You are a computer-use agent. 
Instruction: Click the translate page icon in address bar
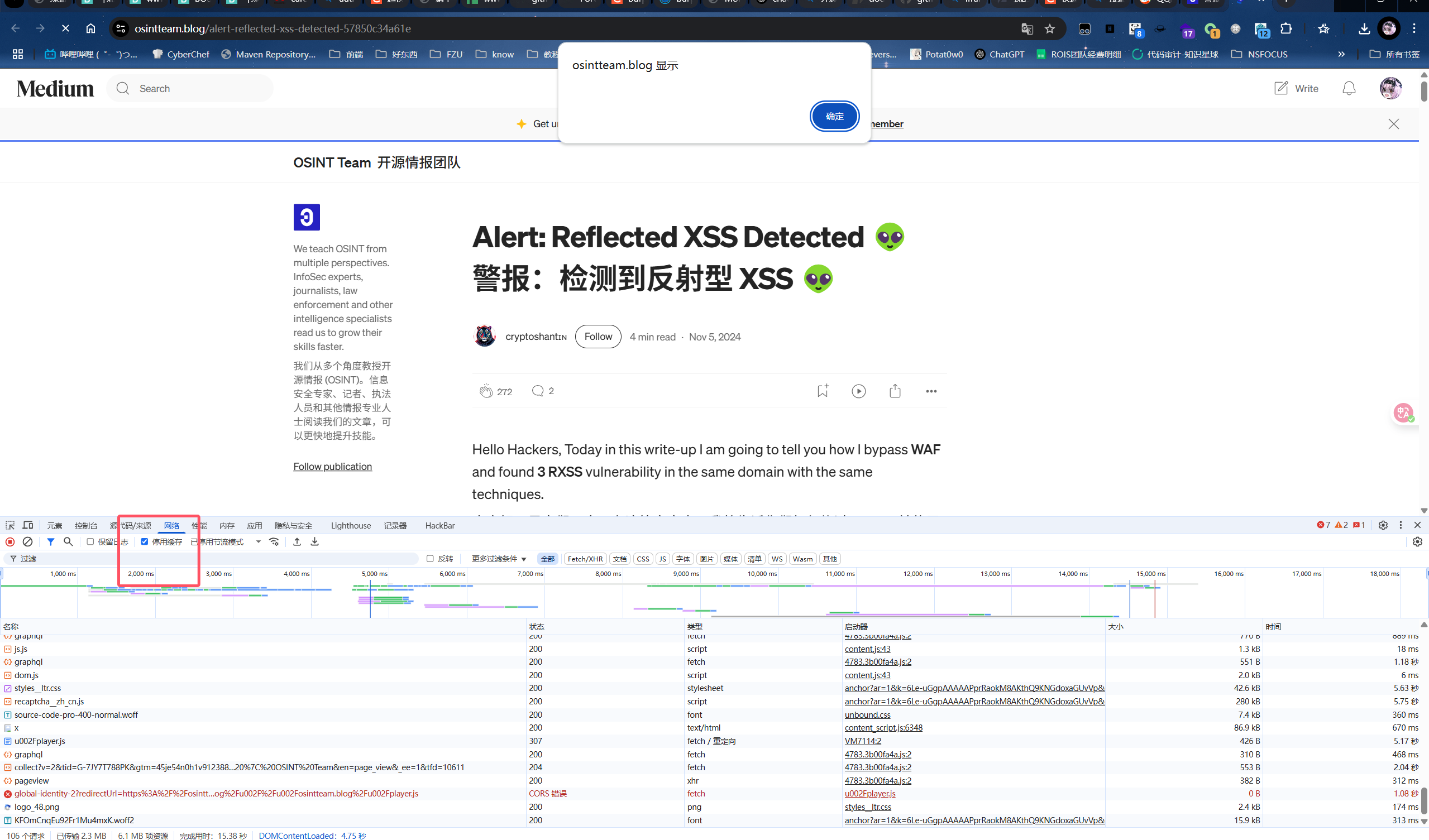tap(1027, 28)
